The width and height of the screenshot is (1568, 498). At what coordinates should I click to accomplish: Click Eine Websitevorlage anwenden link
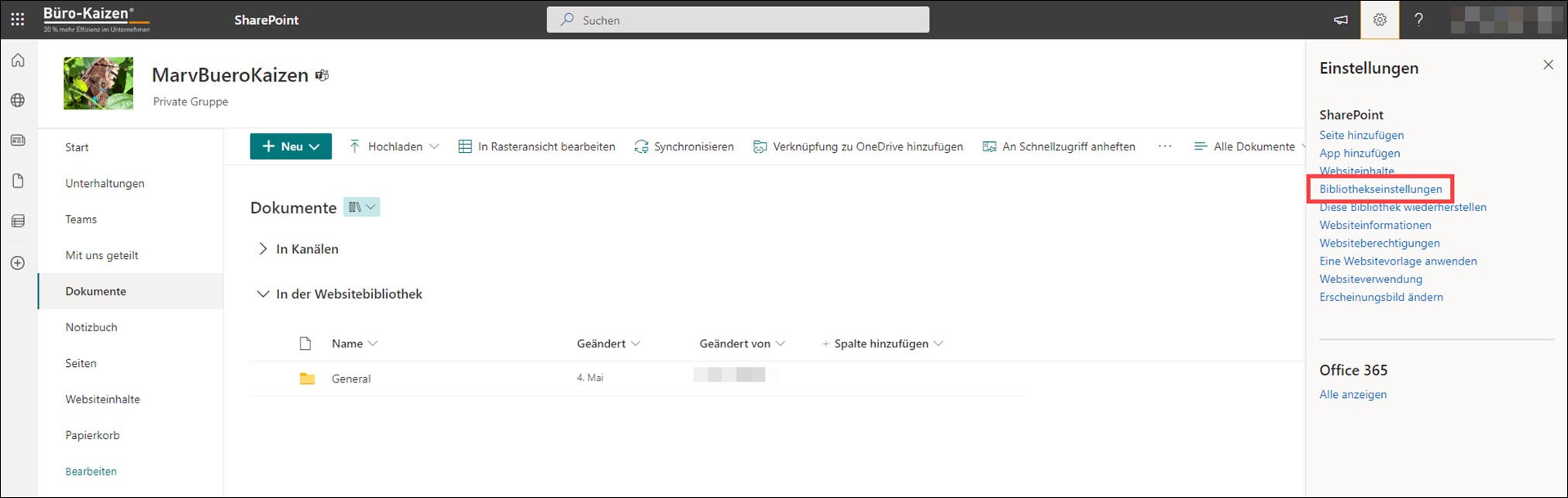pos(1398,261)
